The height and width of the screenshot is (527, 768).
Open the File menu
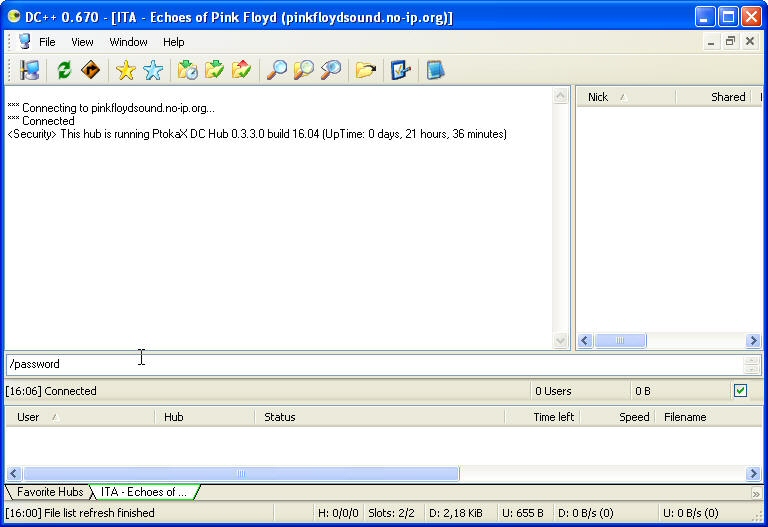47,42
